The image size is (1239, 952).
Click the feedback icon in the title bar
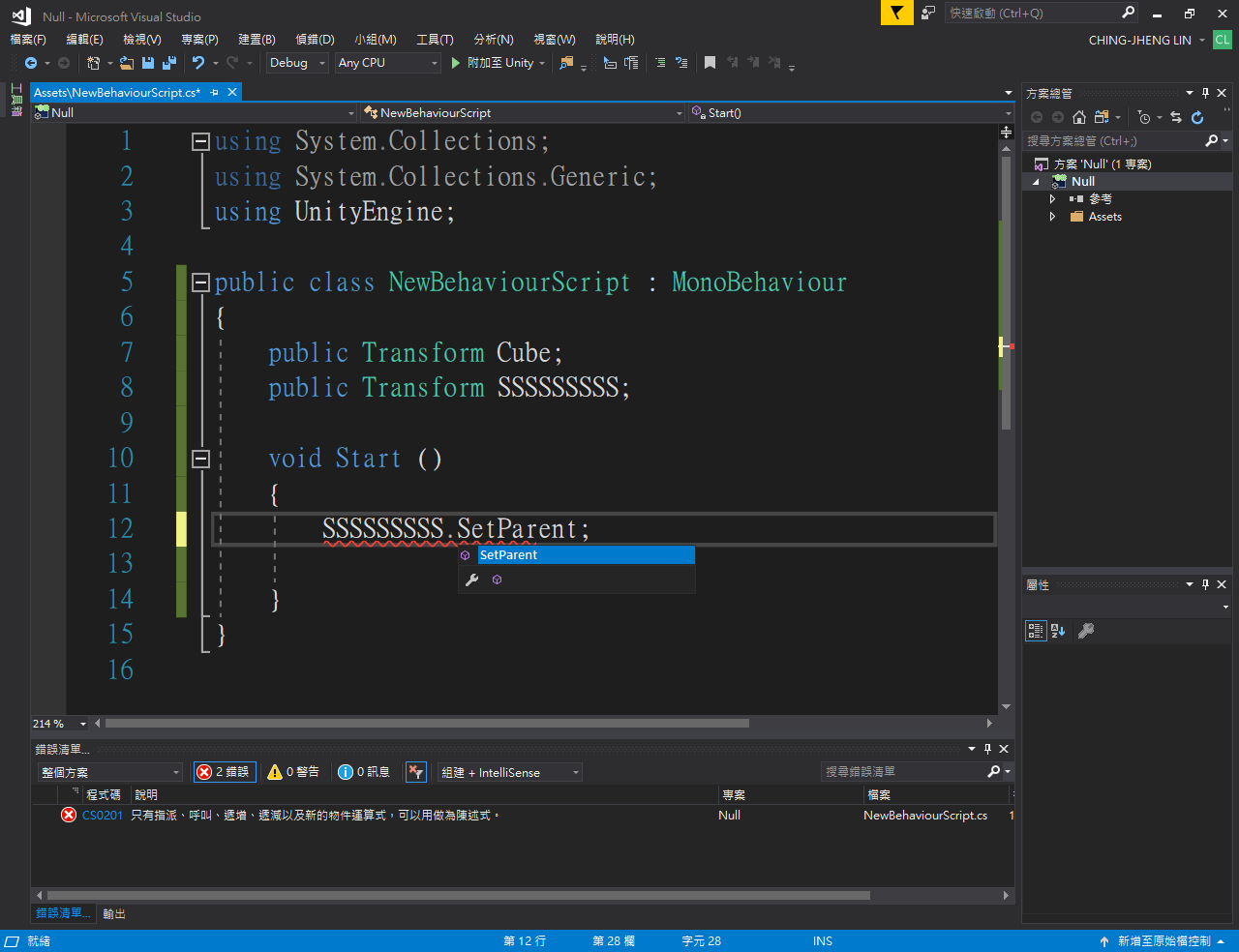click(928, 14)
